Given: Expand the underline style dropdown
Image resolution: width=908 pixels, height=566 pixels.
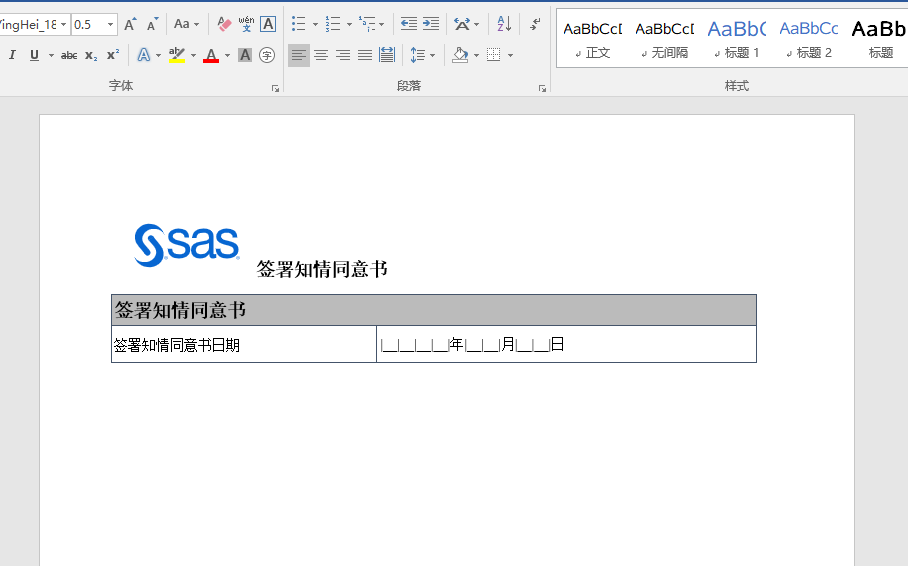Looking at the screenshot, I should click(x=51, y=55).
